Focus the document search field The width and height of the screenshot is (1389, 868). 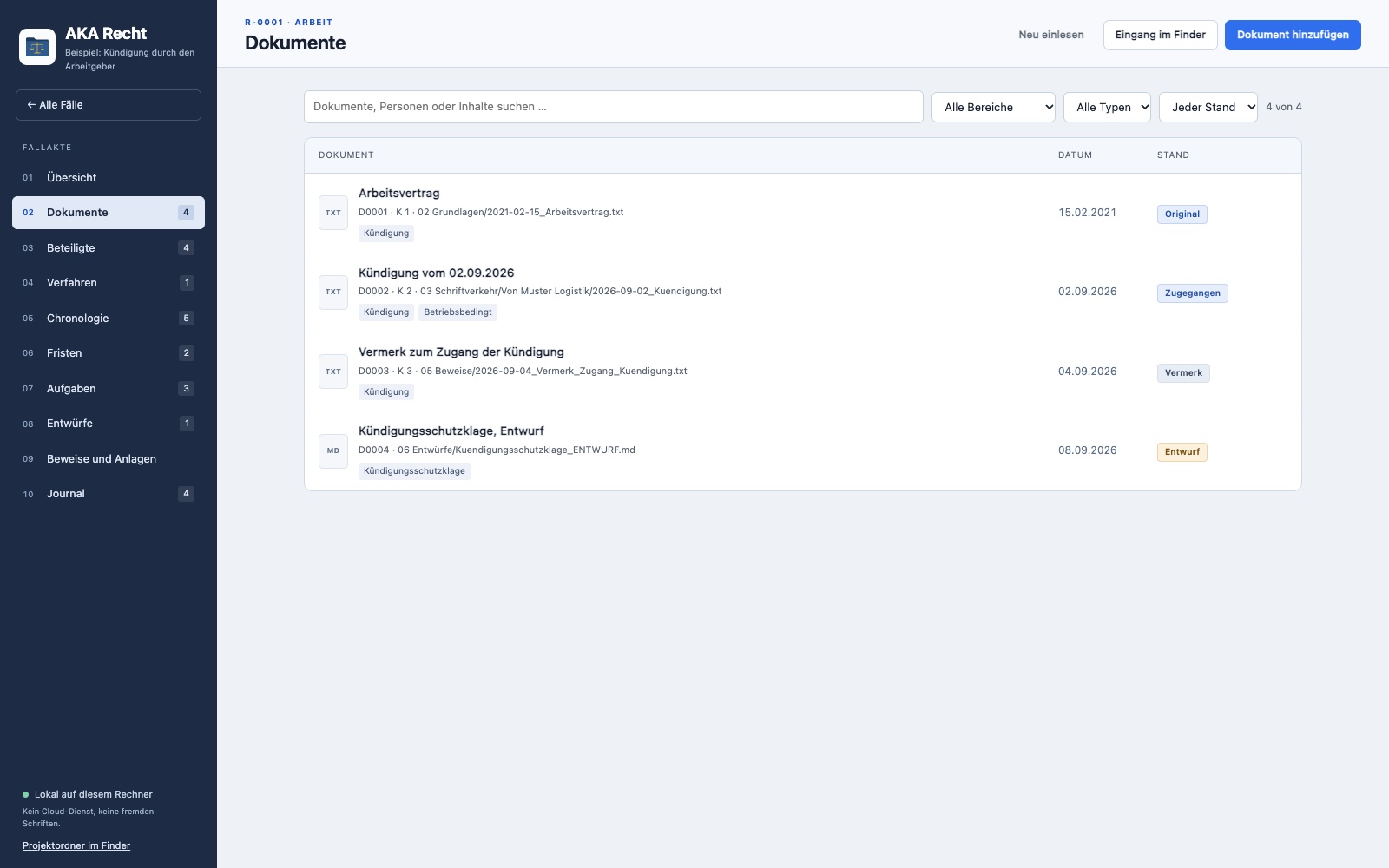[x=613, y=107]
